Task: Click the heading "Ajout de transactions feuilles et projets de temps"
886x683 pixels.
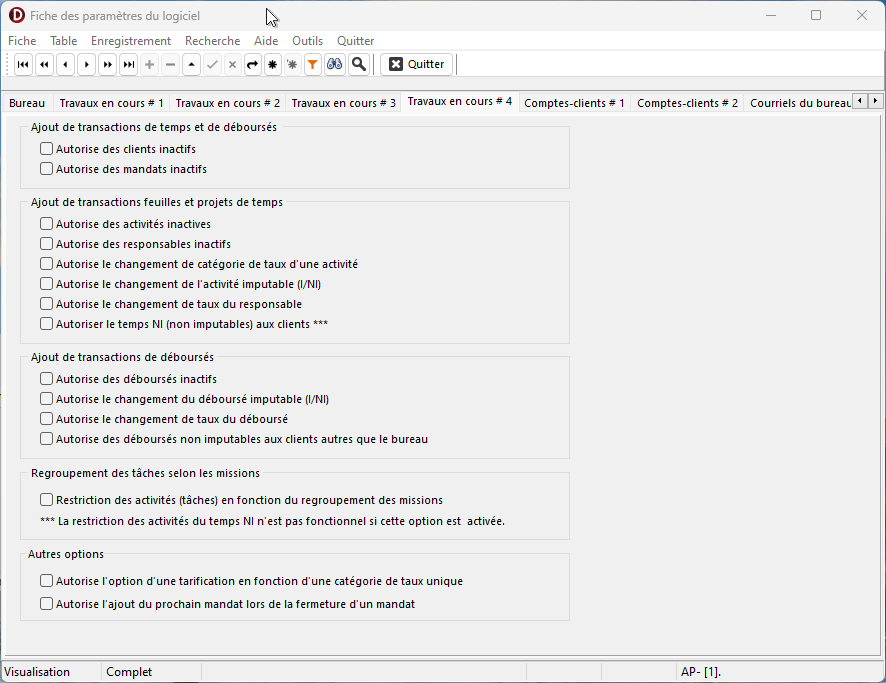Action: (x=157, y=202)
